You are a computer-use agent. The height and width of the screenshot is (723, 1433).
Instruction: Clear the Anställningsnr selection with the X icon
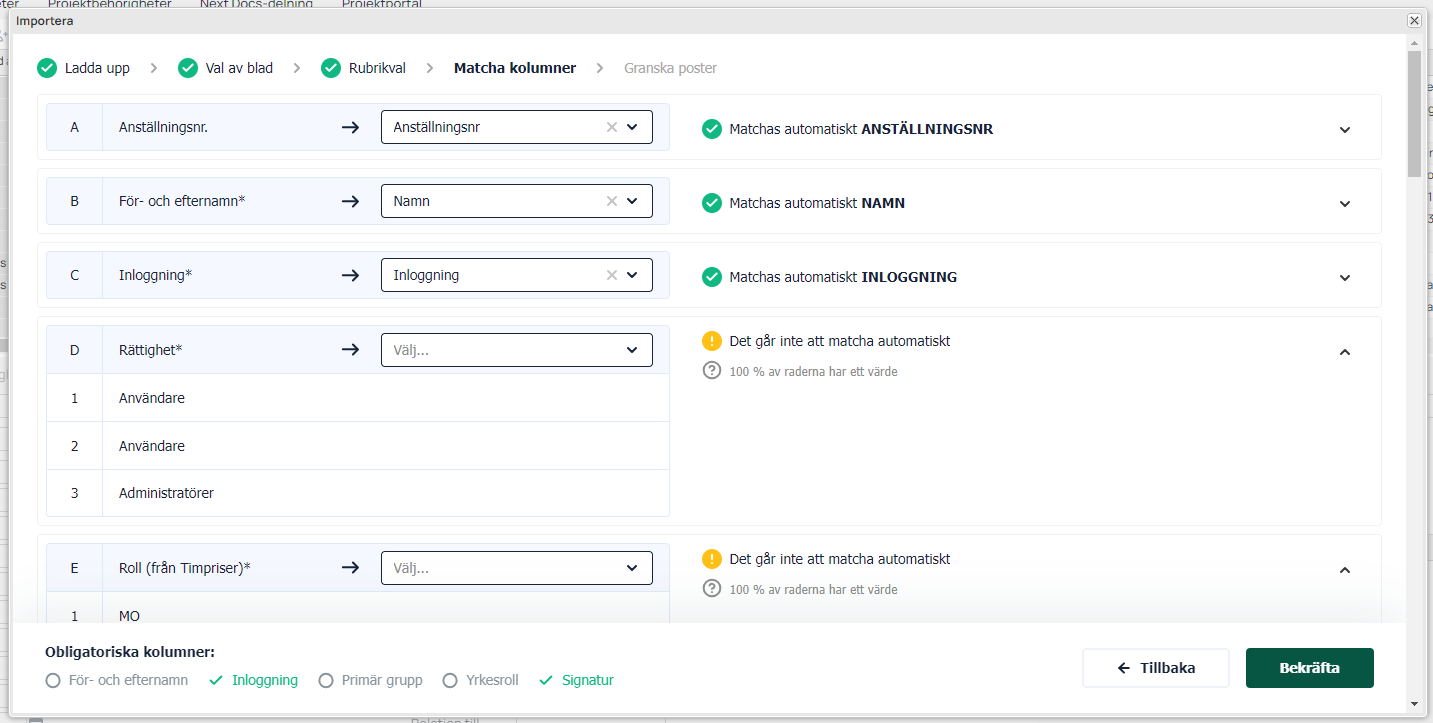pyautogui.click(x=612, y=127)
